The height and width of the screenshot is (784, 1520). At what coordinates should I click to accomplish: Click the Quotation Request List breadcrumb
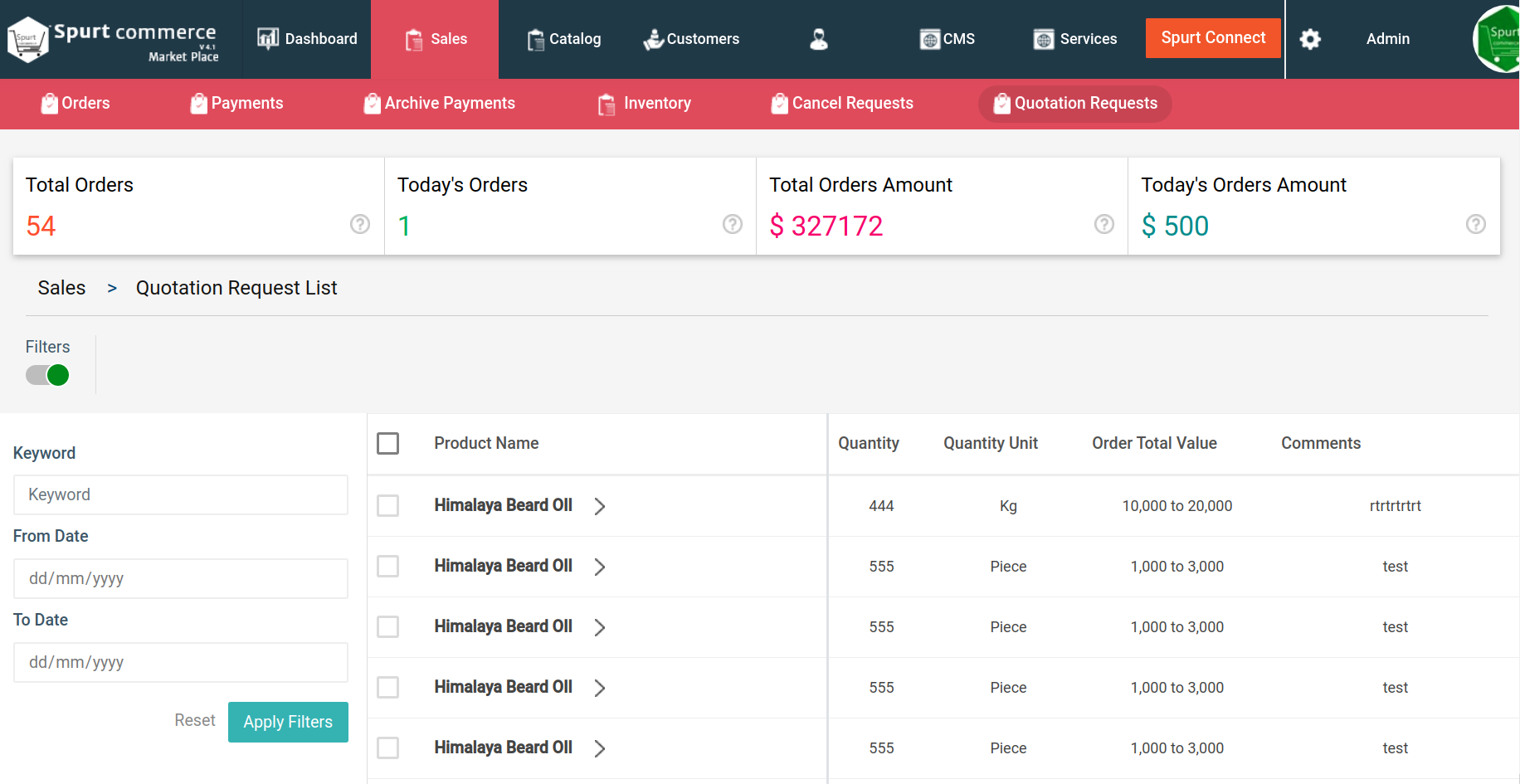(x=236, y=288)
